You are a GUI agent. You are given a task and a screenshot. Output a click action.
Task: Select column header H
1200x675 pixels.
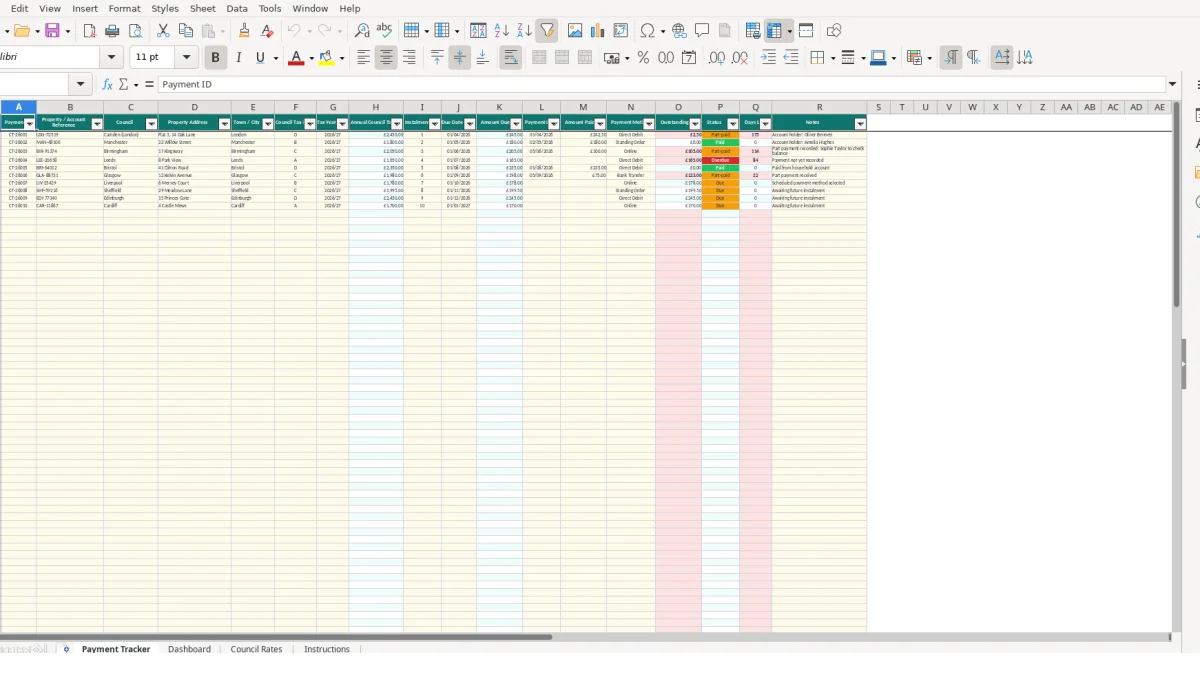click(x=376, y=107)
